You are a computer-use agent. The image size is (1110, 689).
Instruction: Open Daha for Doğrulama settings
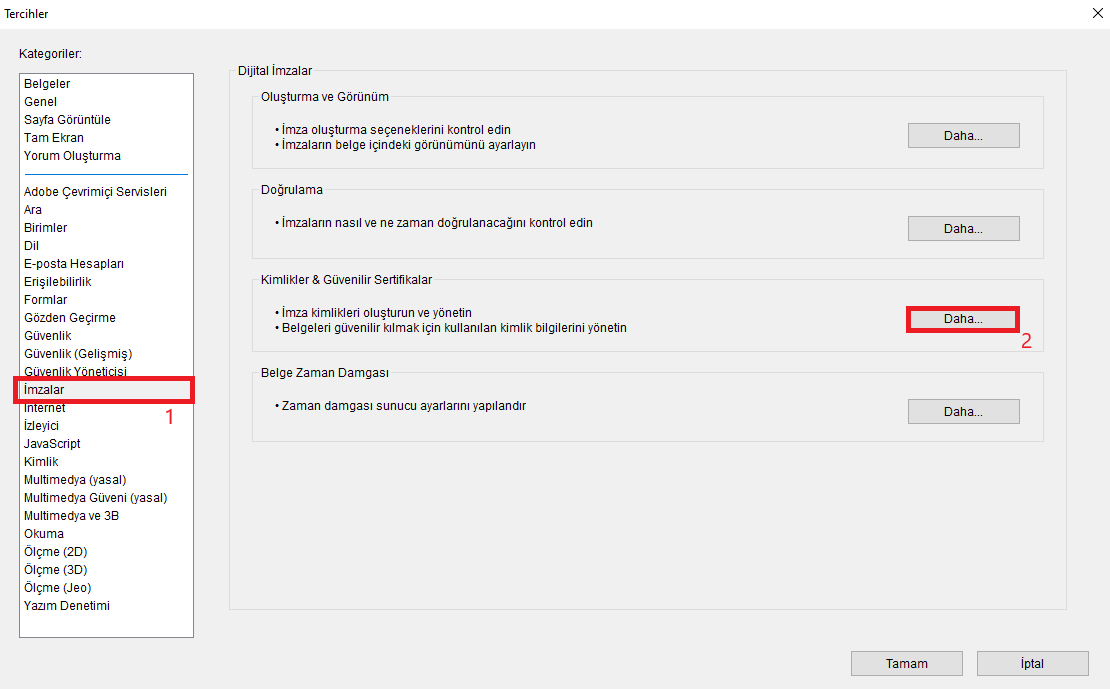click(963, 228)
